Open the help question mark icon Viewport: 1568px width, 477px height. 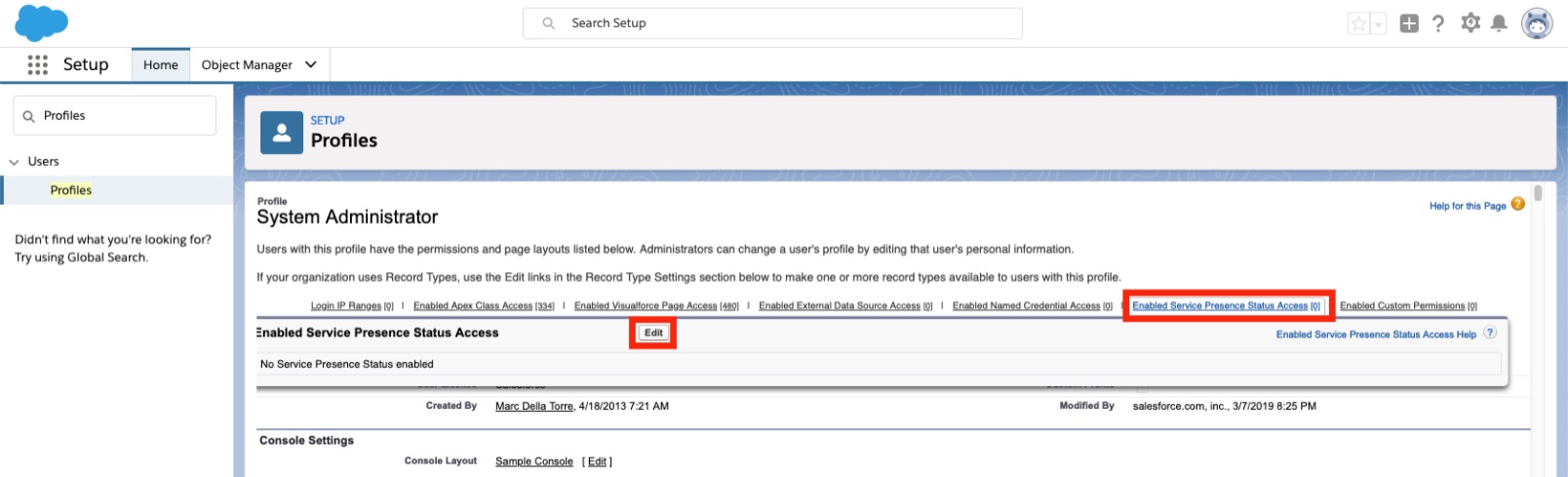click(x=1438, y=23)
